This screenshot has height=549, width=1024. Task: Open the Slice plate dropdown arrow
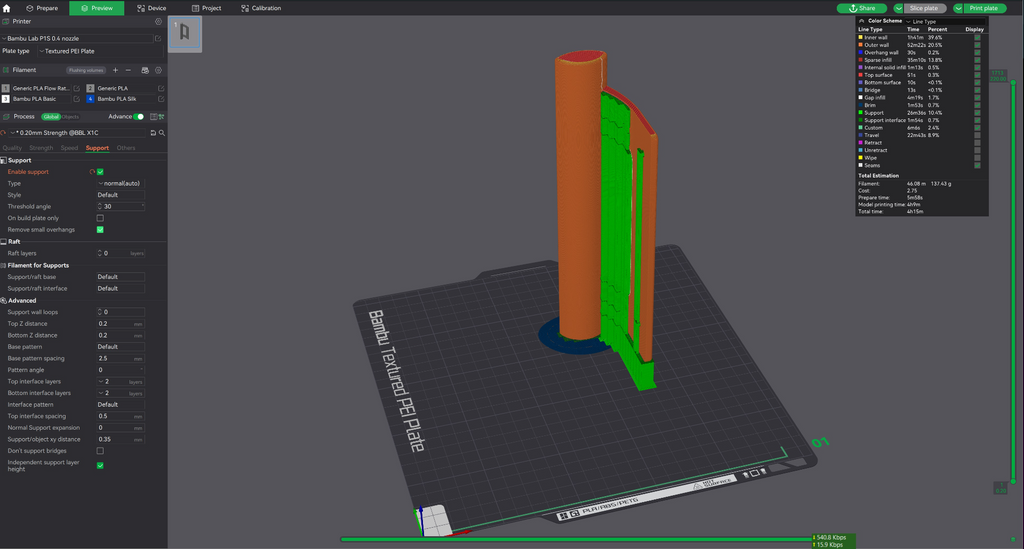tap(898, 8)
